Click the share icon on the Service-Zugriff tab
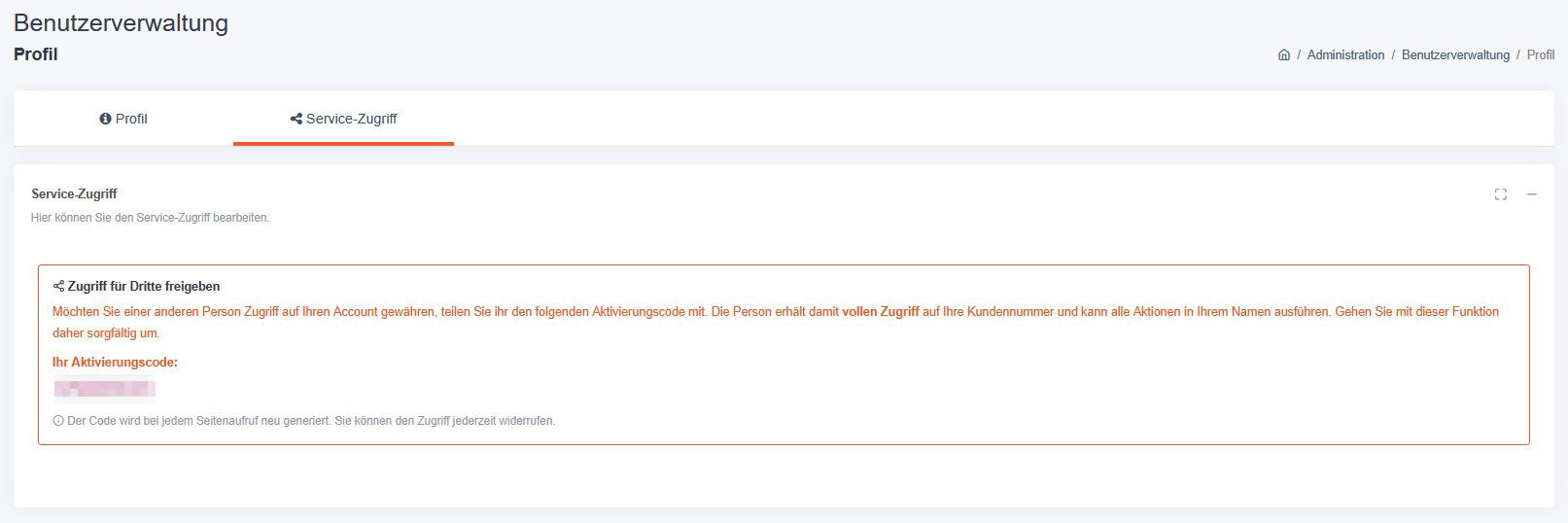Image resolution: width=1568 pixels, height=523 pixels. point(296,119)
